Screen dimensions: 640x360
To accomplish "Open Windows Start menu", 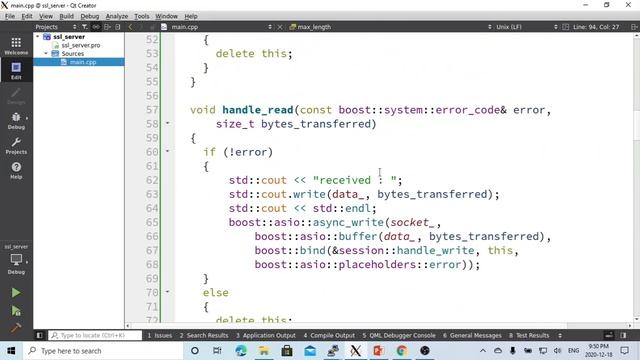I will click(11, 351).
